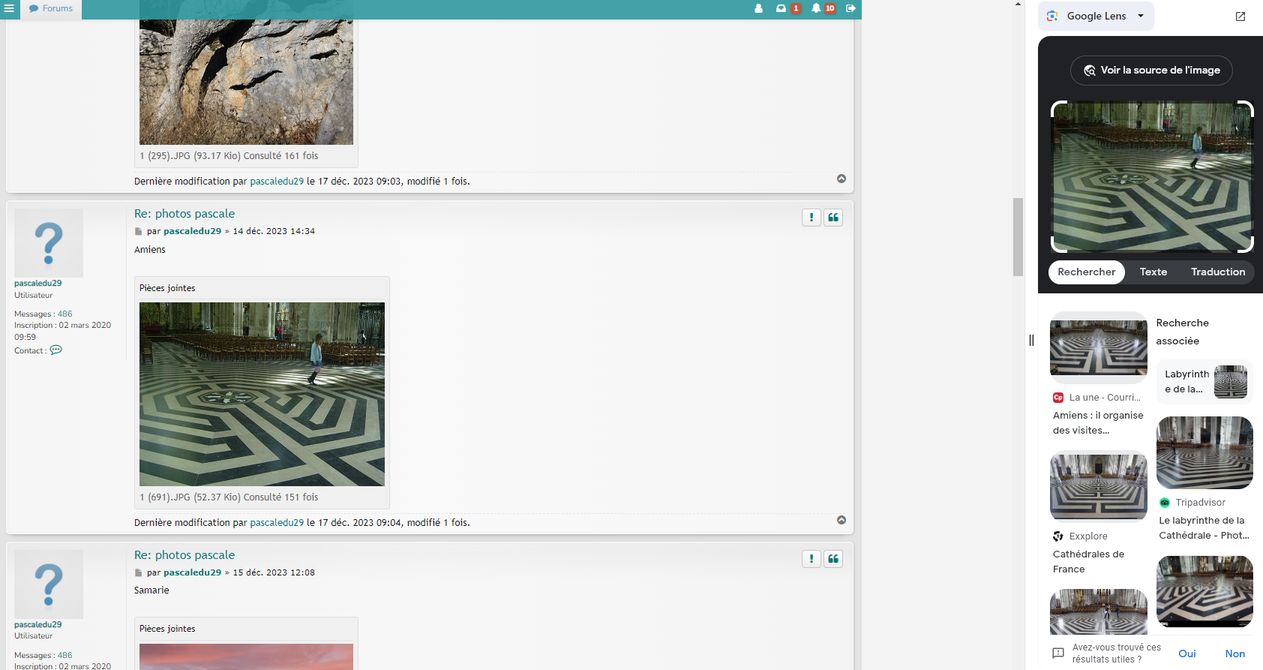Click the page vertical scrollbar thumb
The image size is (1263, 670).
click(1018, 237)
